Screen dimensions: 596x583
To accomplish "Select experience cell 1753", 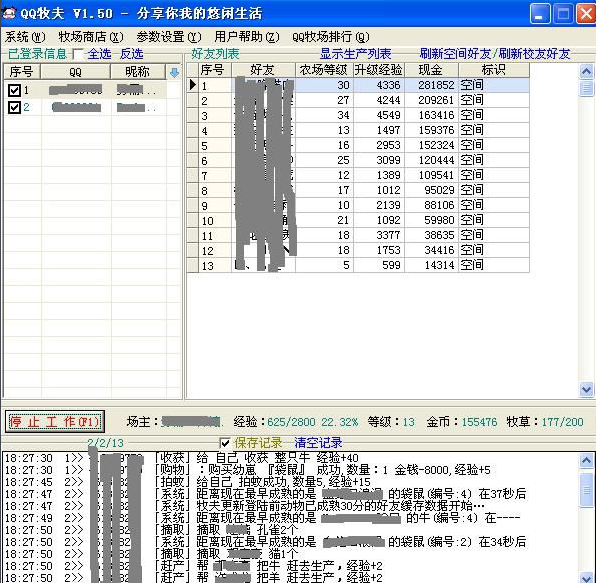I will coord(379,250).
